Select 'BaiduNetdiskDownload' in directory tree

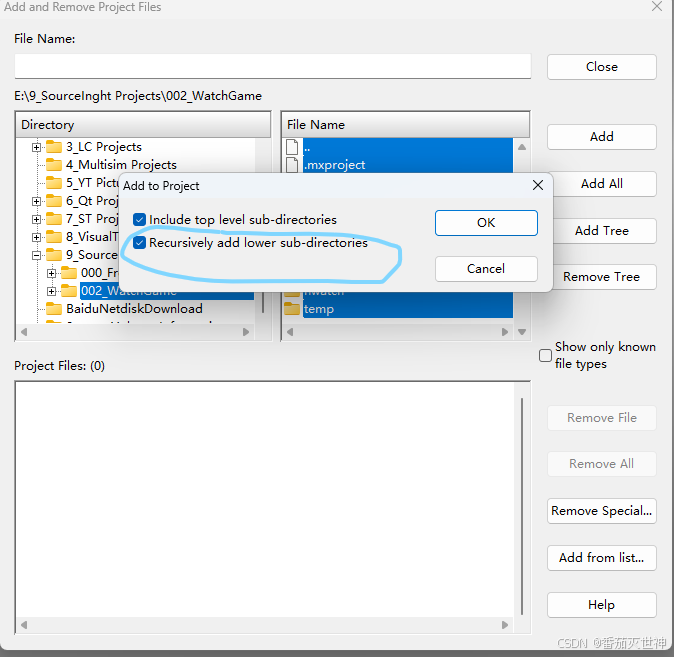click(x=134, y=309)
